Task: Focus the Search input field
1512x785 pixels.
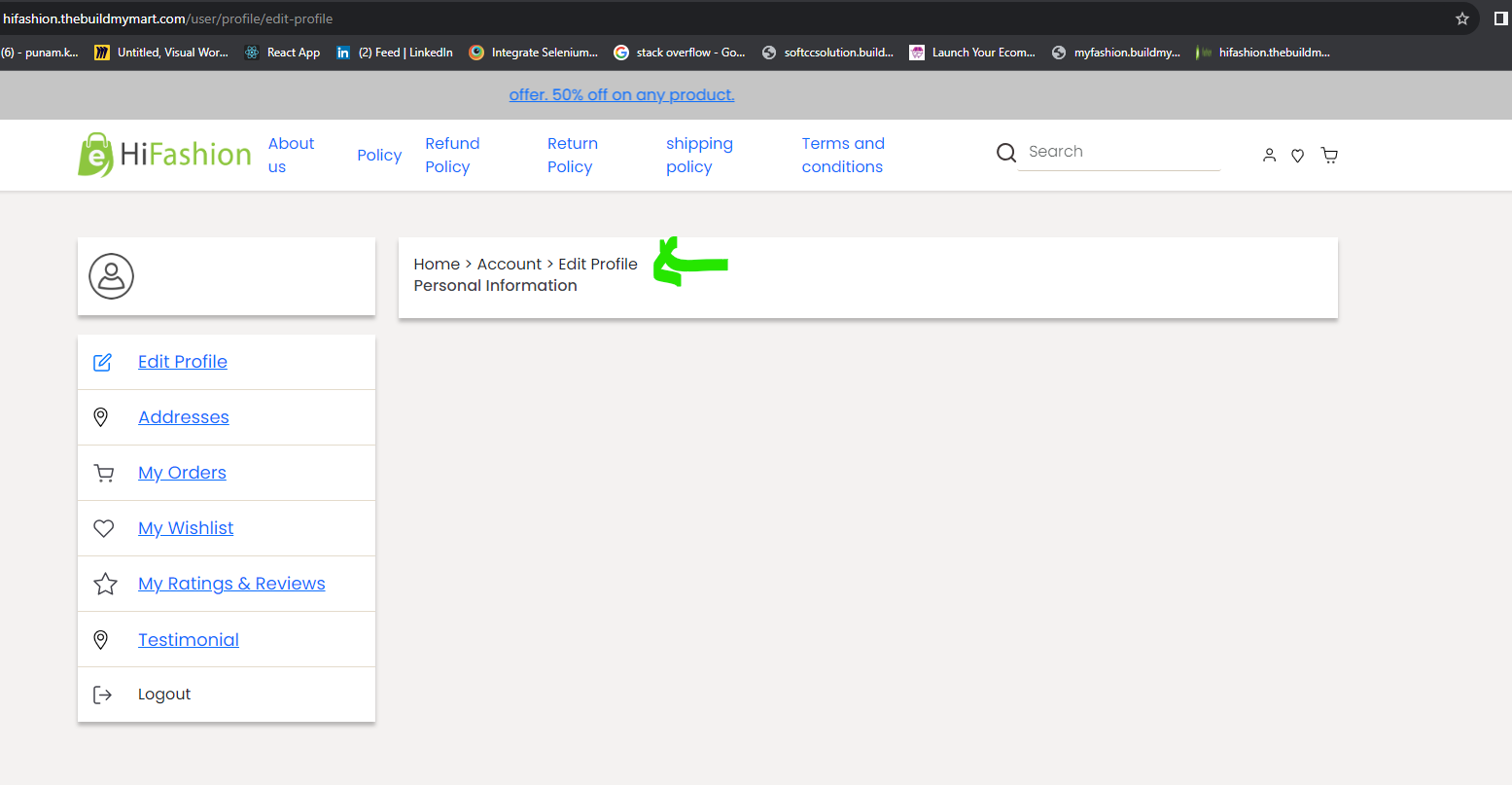Action: [1118, 152]
